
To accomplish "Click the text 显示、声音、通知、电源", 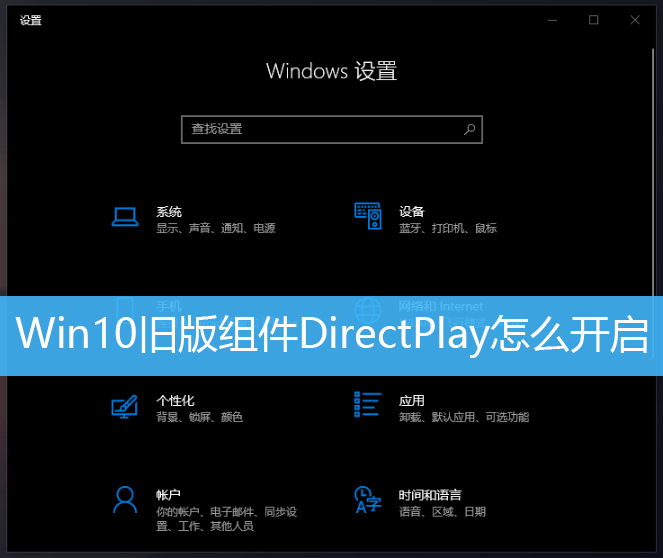I will click(216, 228).
